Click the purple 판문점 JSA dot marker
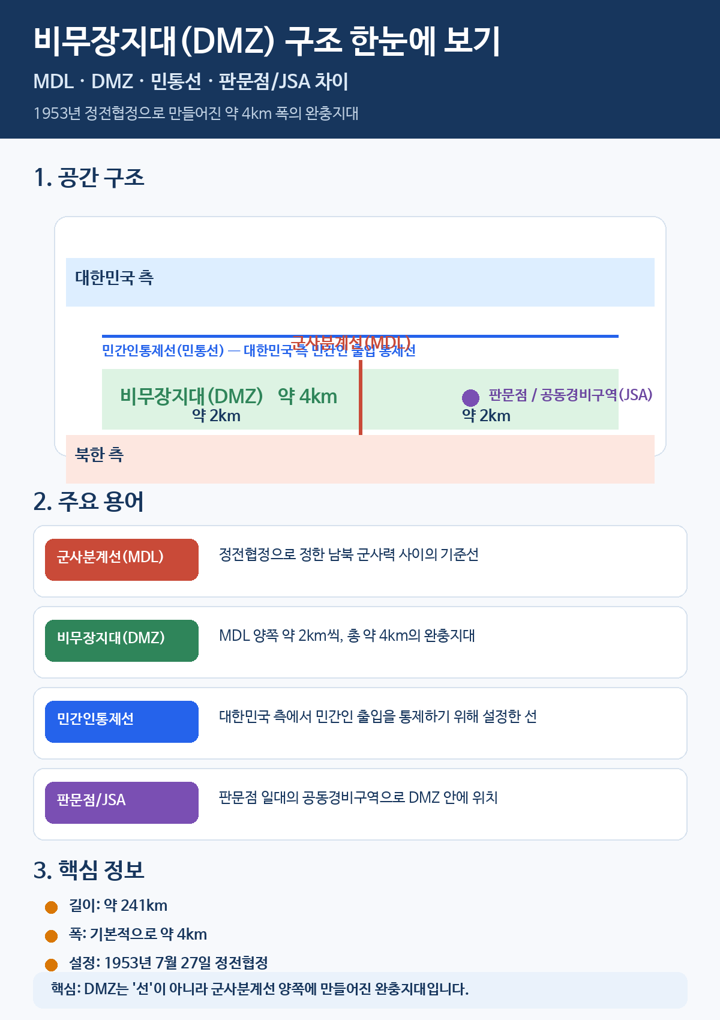 click(x=470, y=397)
